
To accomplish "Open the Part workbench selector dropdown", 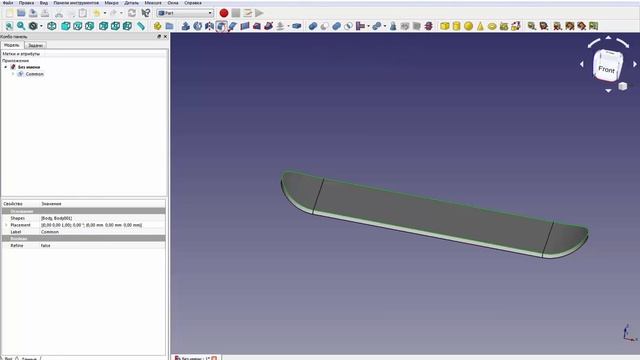I will click(185, 13).
